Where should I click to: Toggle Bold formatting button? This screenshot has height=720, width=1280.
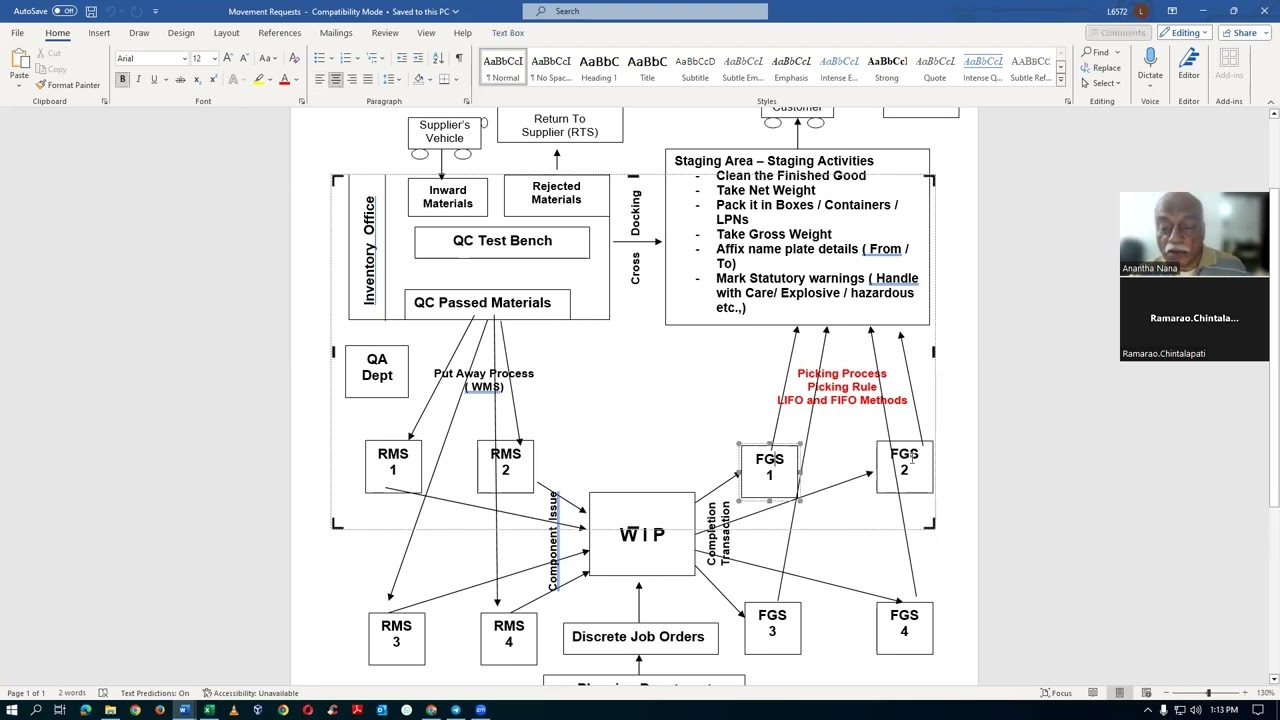(123, 79)
